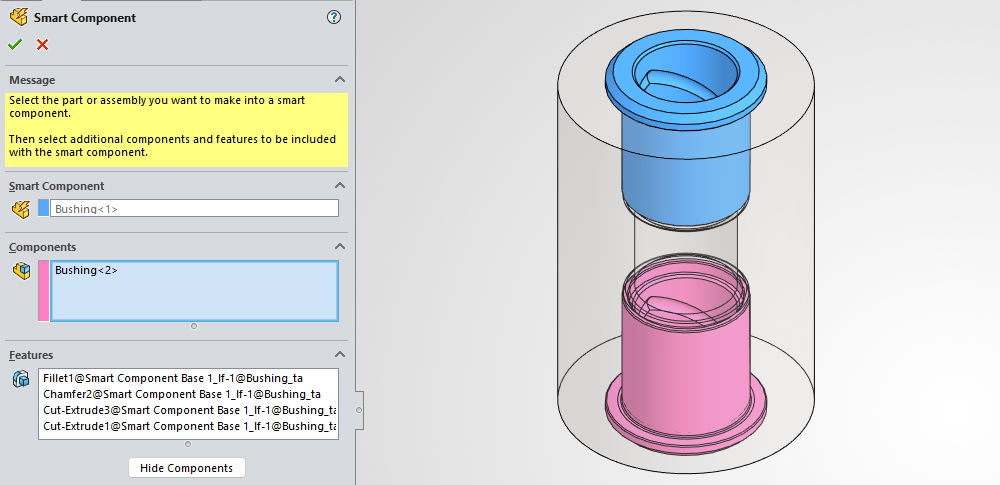
Task: Grab the Components list size handle
Action: click(194, 326)
